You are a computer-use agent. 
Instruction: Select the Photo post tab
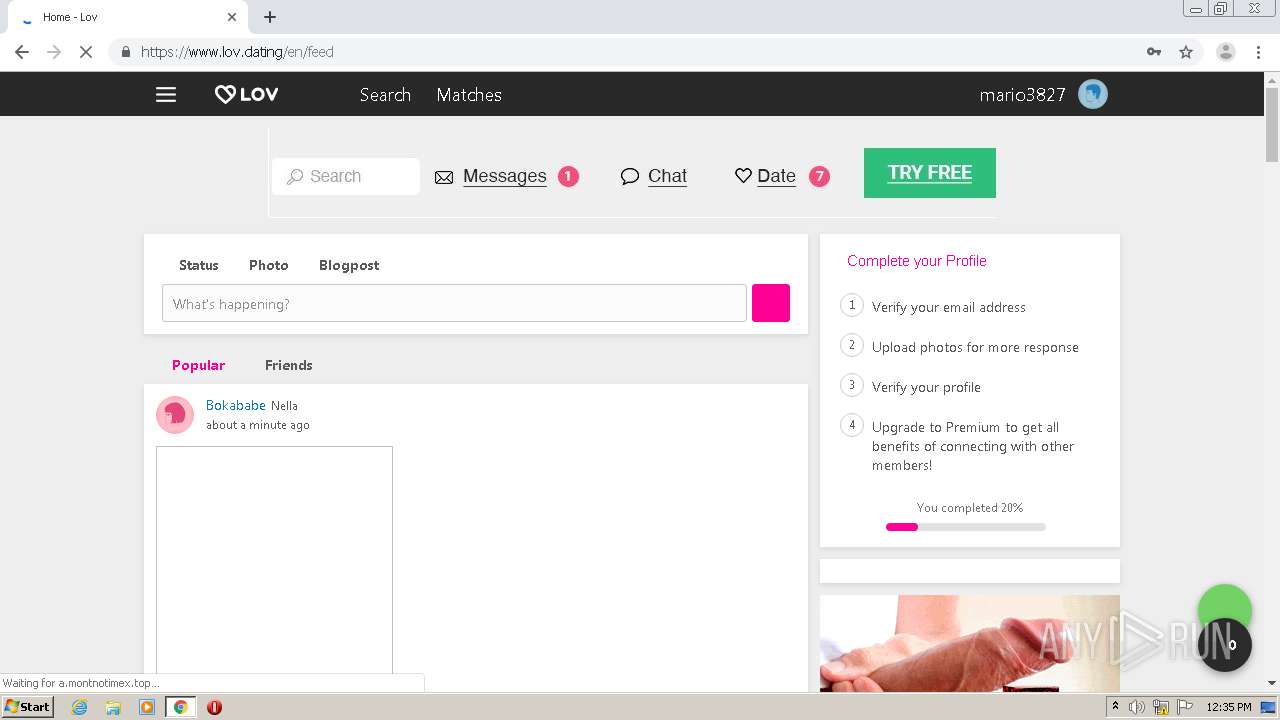(x=268, y=265)
